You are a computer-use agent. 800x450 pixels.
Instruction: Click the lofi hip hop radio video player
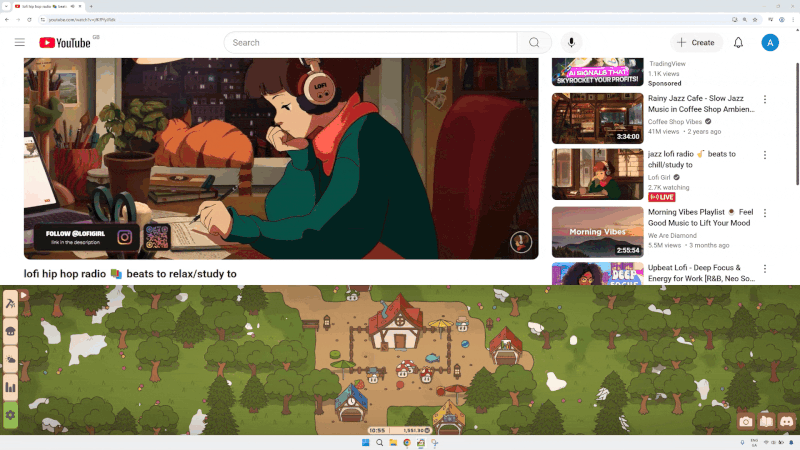pyautogui.click(x=281, y=158)
